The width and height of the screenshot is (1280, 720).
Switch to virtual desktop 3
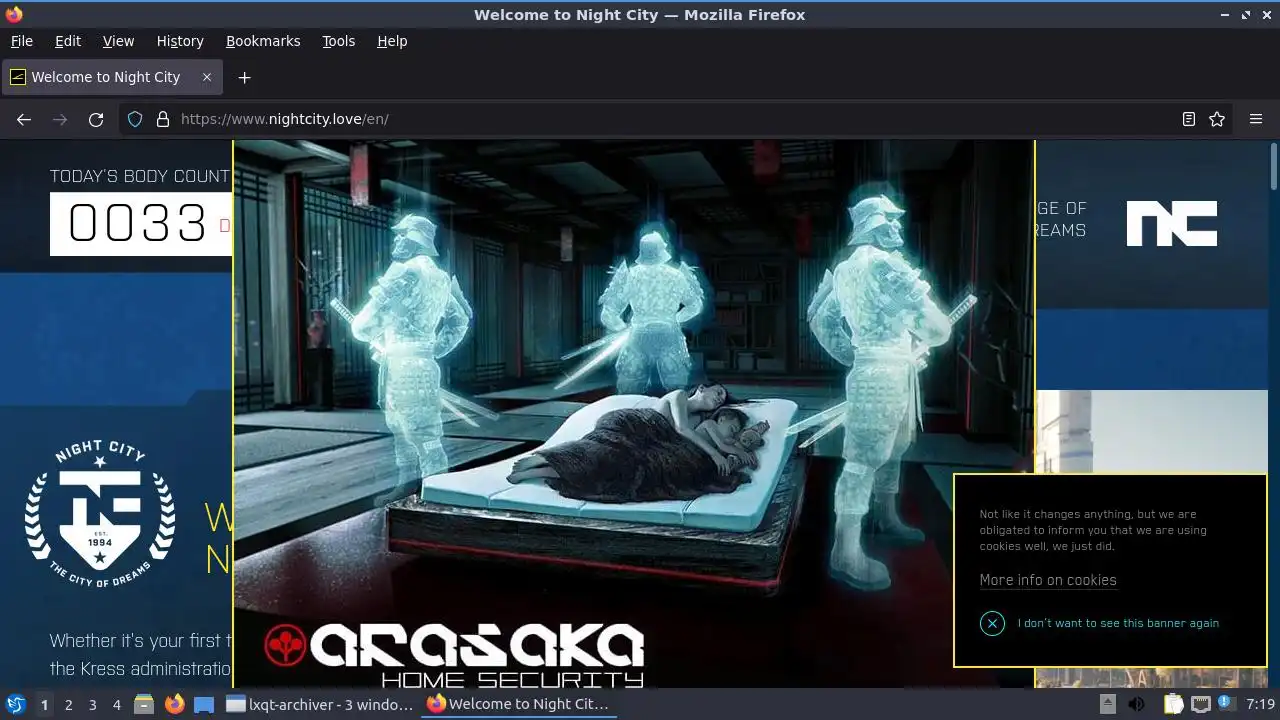pyautogui.click(x=93, y=705)
